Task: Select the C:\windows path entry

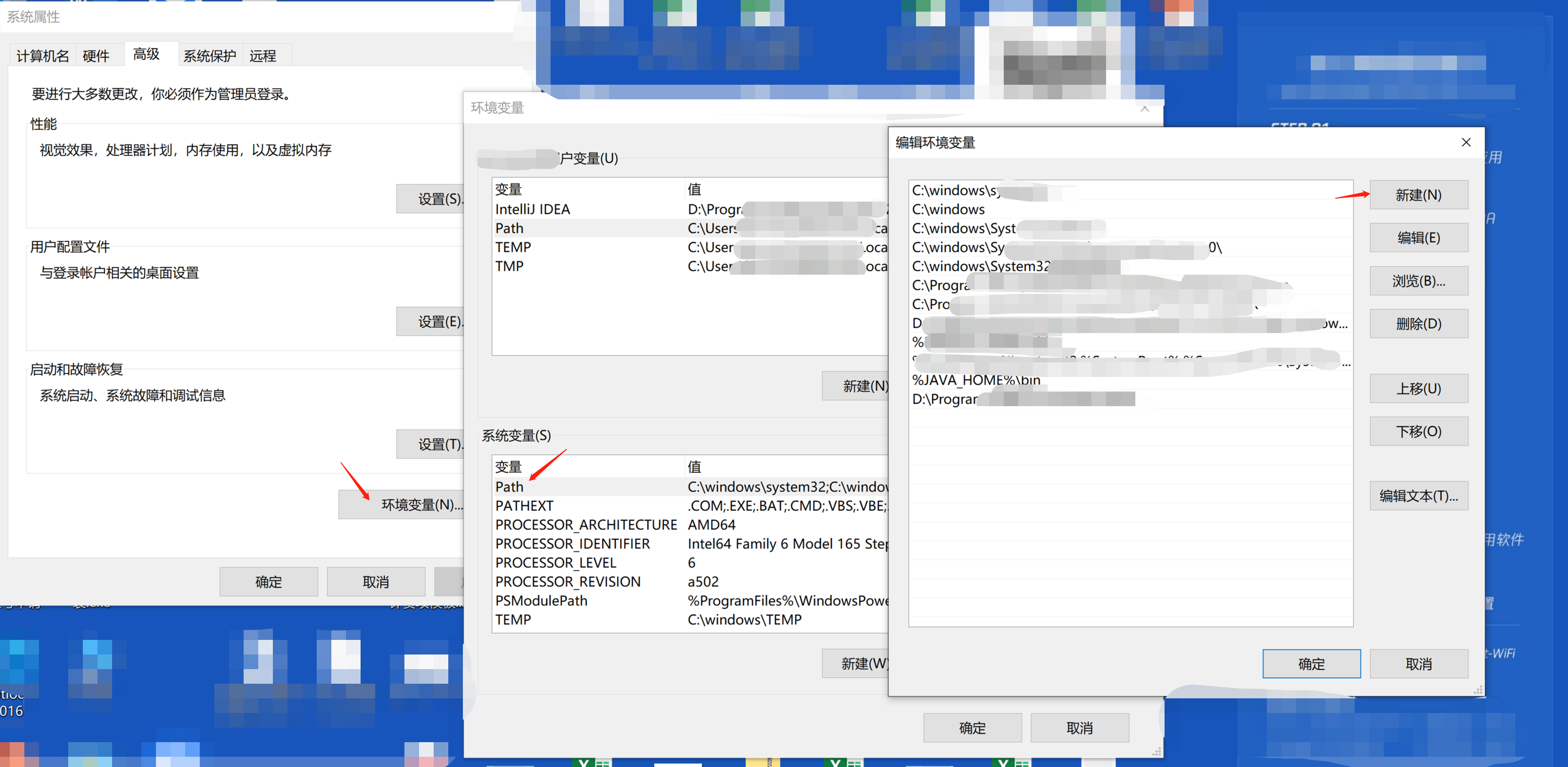Action: [948, 209]
